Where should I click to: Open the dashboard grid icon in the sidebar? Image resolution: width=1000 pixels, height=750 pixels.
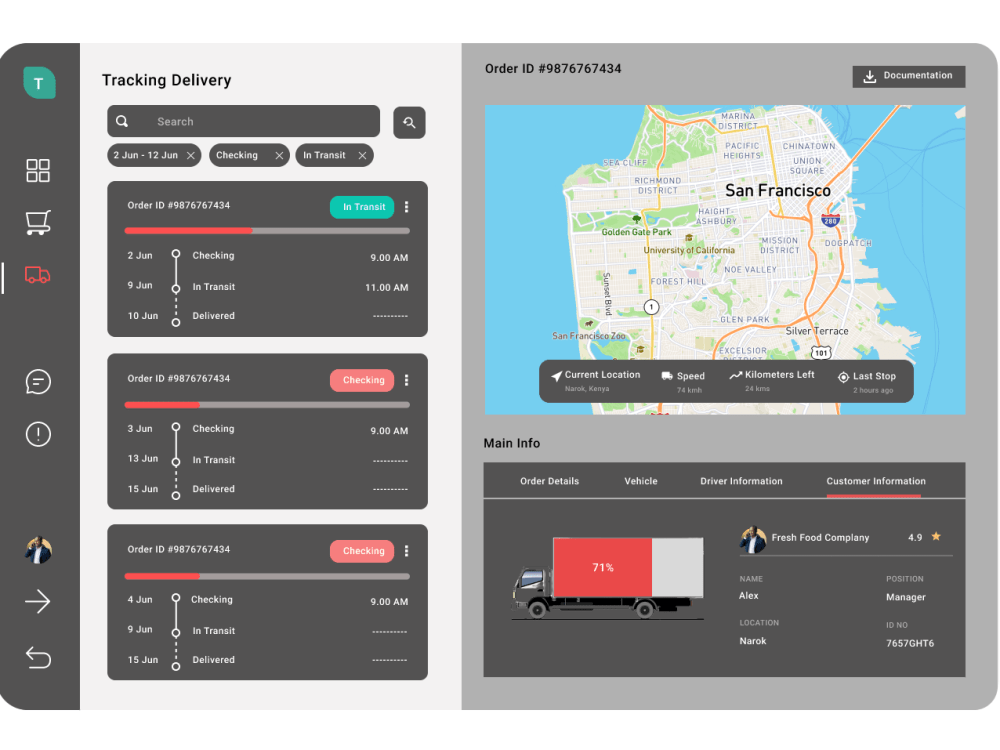(x=38, y=171)
